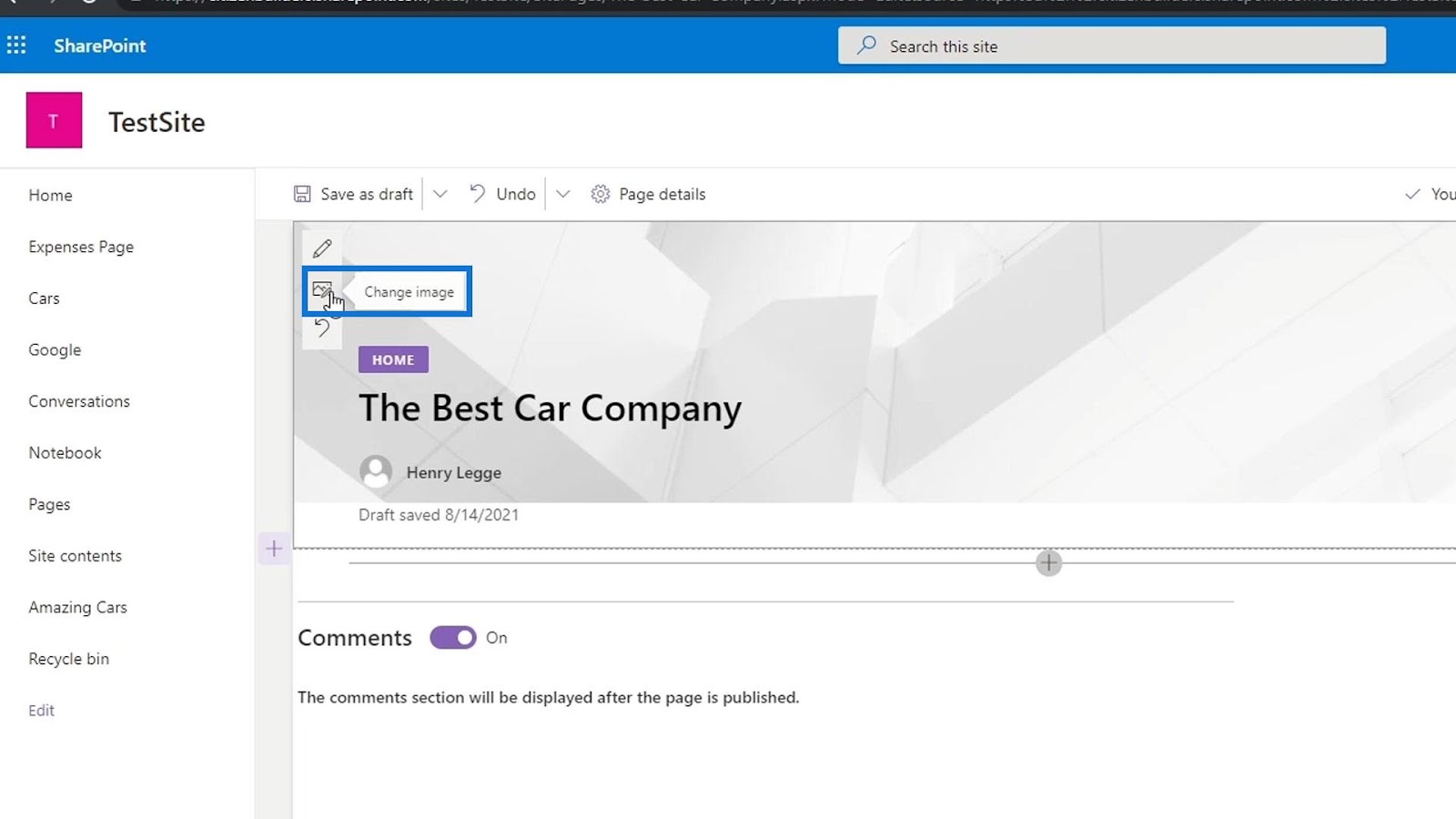This screenshot has width=1456, height=819.
Task: Add a web part with the center plus button
Action: point(1048,563)
